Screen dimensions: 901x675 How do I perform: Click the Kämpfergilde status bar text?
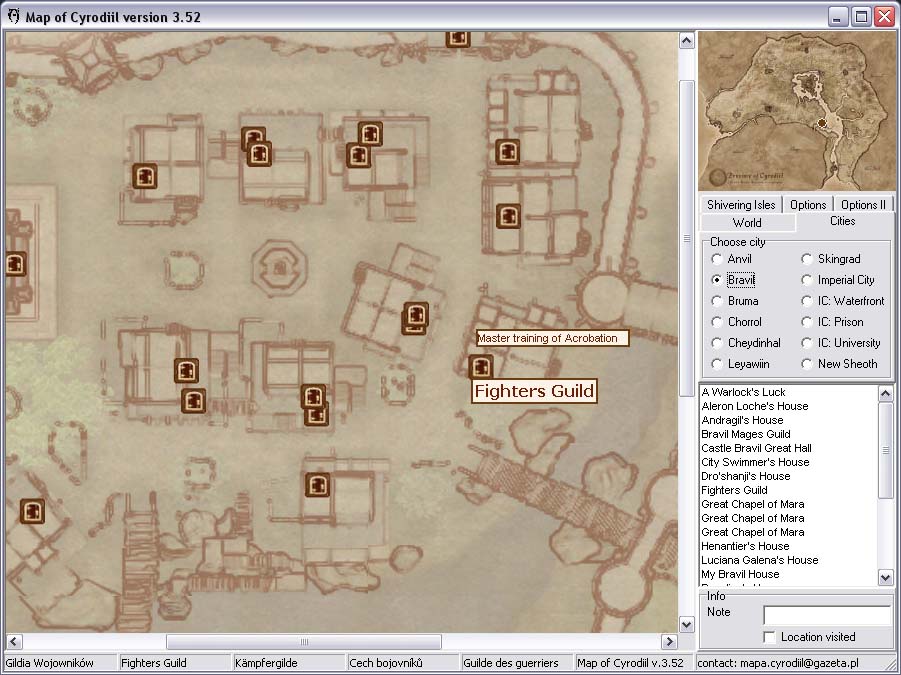(266, 663)
